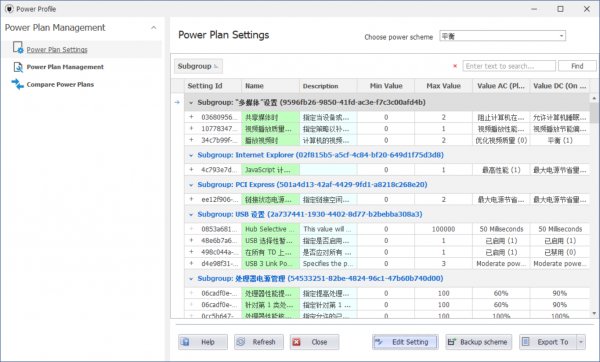The image size is (600, 362).
Task: Collapse the Power Plan Management sidebar section
Action: coord(153,28)
